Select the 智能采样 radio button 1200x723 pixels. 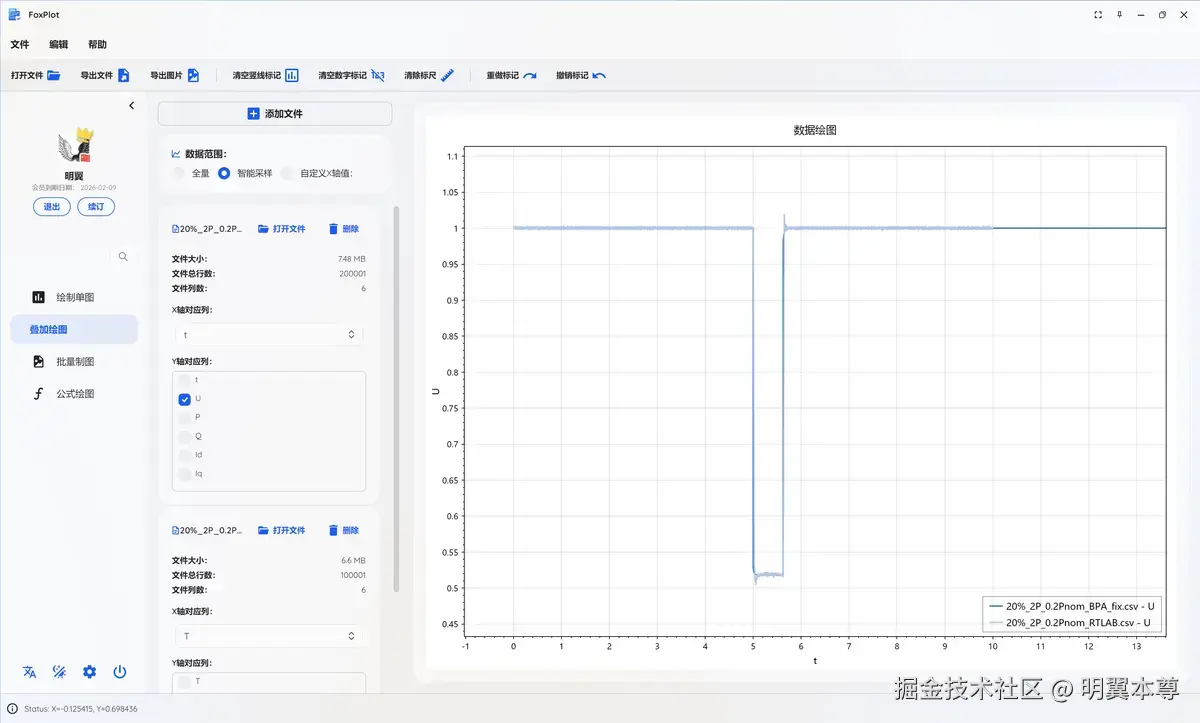224,173
